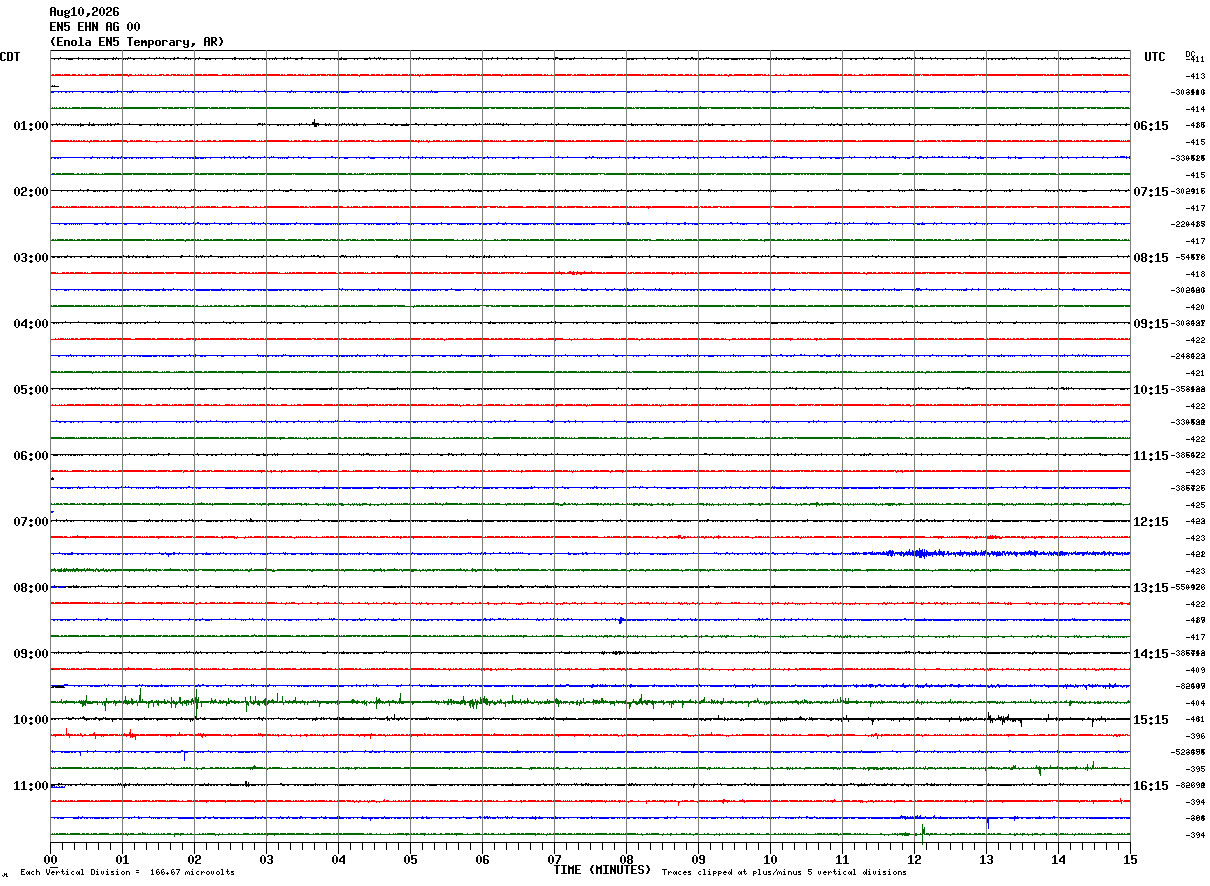This screenshot has width=1210, height=886.
Task: Click the 01:00 CDT time label
Action: tap(31, 126)
